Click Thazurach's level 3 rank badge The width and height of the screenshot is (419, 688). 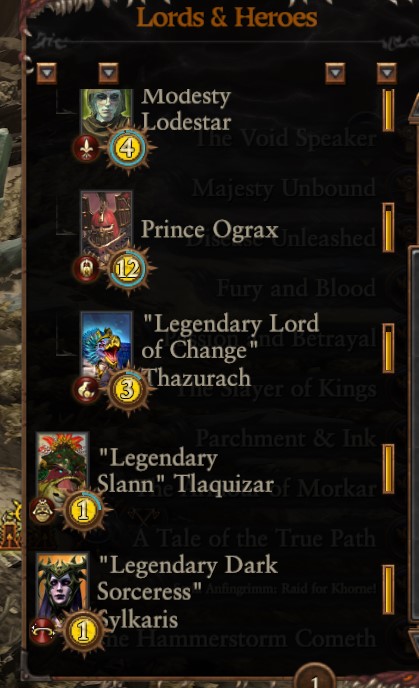127,390
